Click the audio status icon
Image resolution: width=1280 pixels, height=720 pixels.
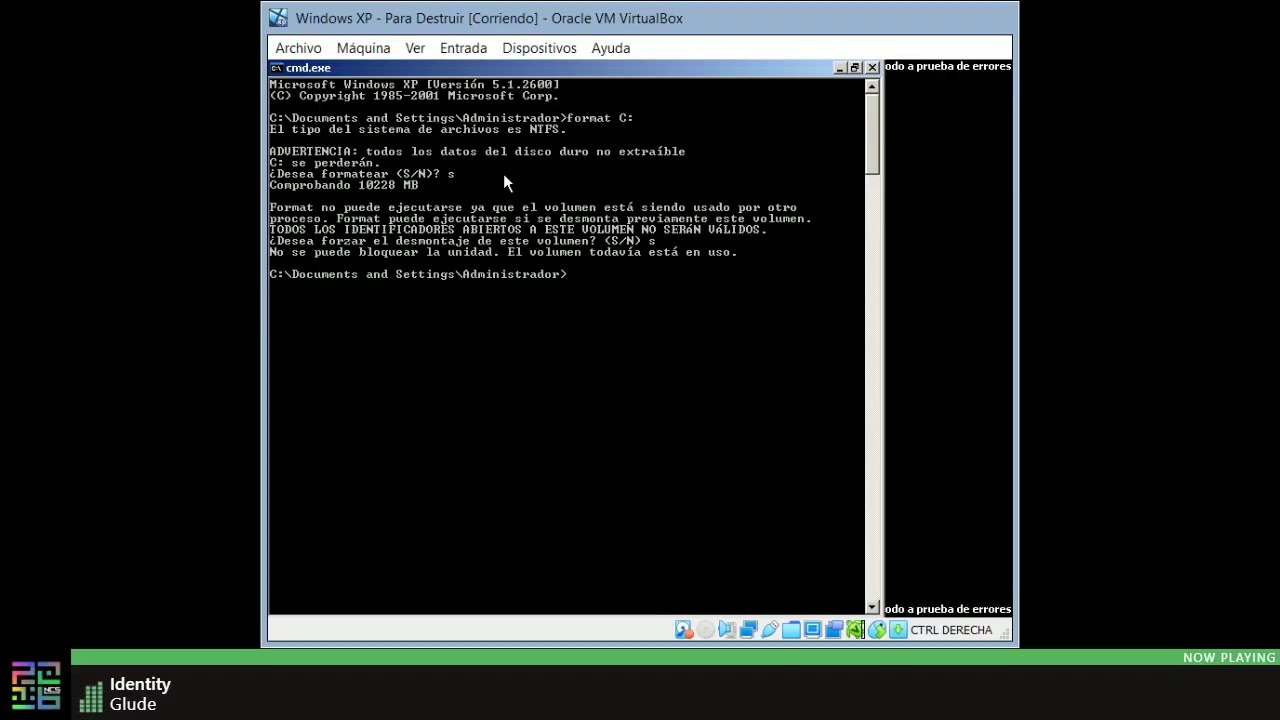(727, 630)
